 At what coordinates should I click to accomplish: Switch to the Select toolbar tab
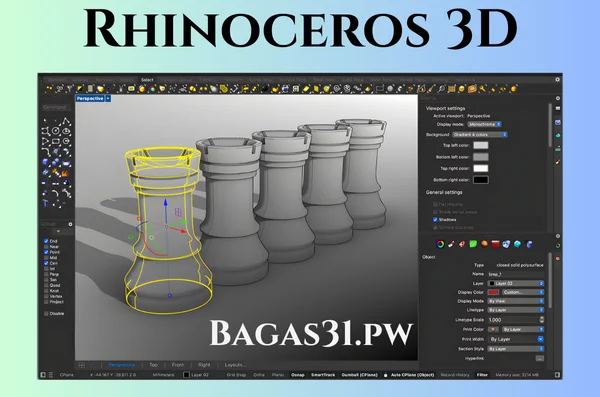tap(147, 80)
